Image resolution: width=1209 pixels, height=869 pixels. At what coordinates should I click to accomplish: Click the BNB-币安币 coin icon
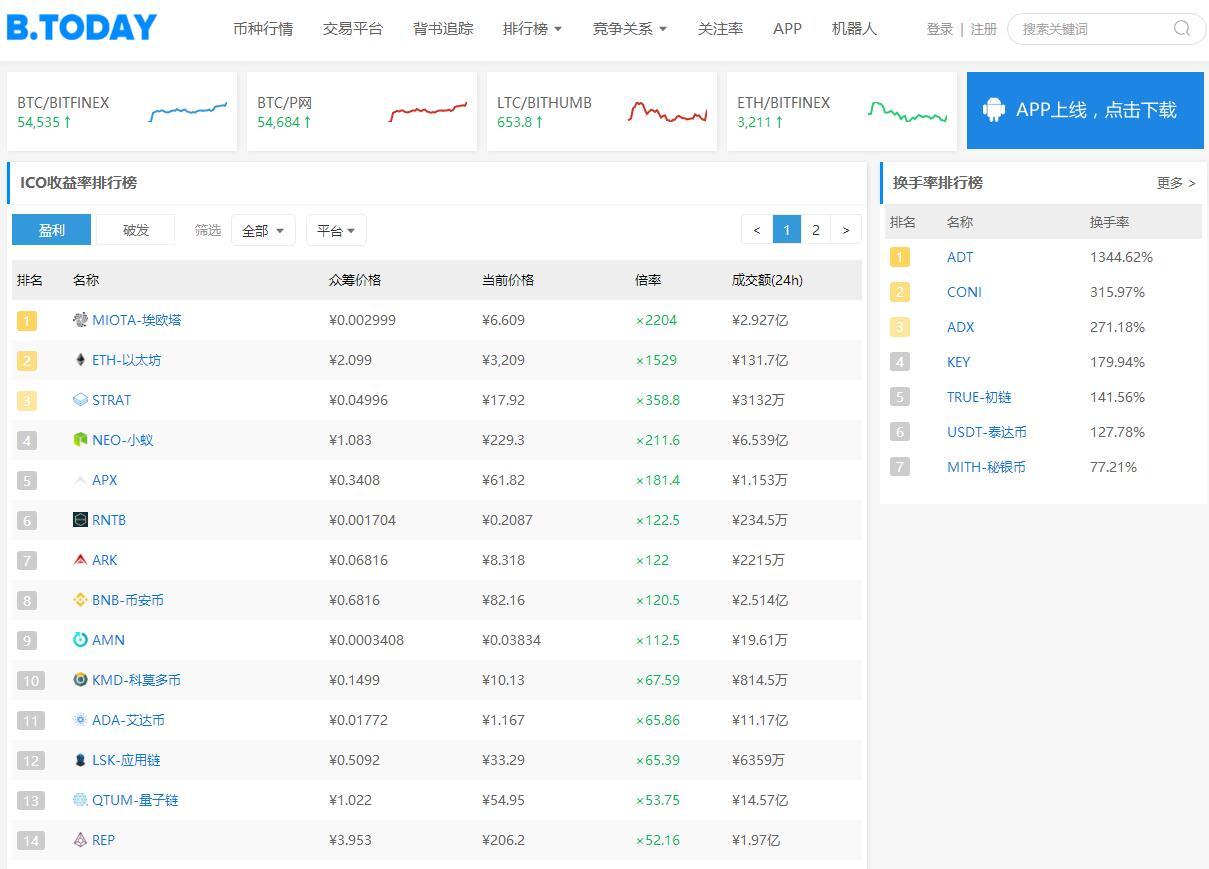tap(79, 600)
